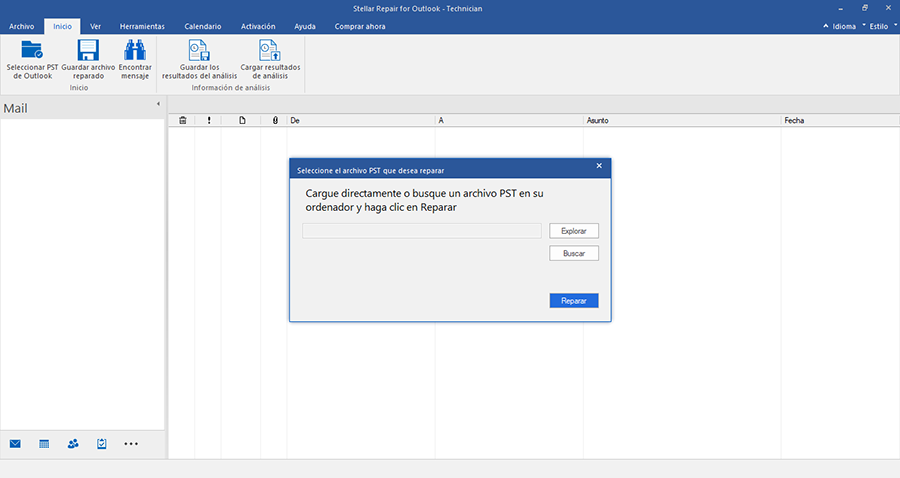Restore down the application window
The image size is (900, 478).
864,8
